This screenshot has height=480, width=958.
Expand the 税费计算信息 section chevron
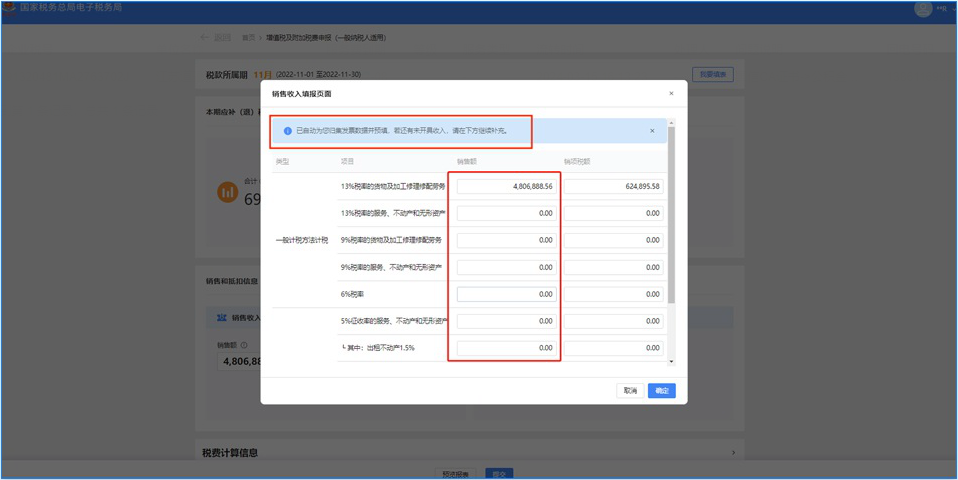[x=733, y=453]
